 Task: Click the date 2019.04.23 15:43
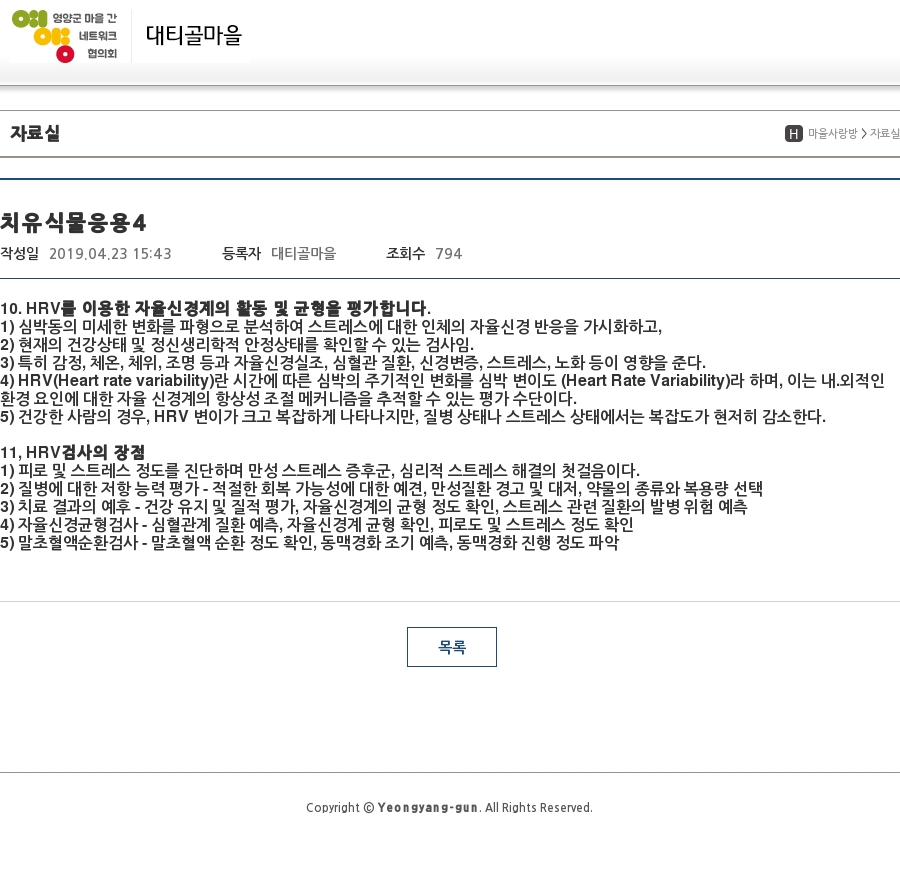(x=110, y=254)
